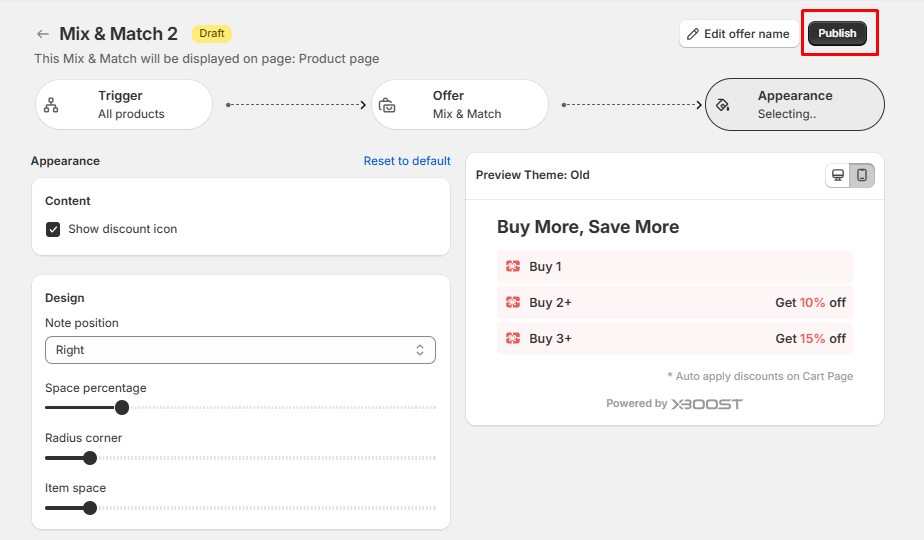Click the Radius corner slider handle

(90, 458)
